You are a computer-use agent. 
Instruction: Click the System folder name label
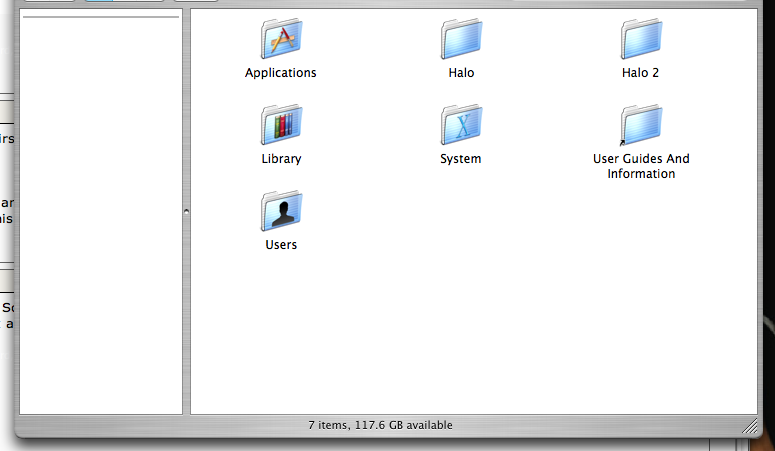(461, 159)
